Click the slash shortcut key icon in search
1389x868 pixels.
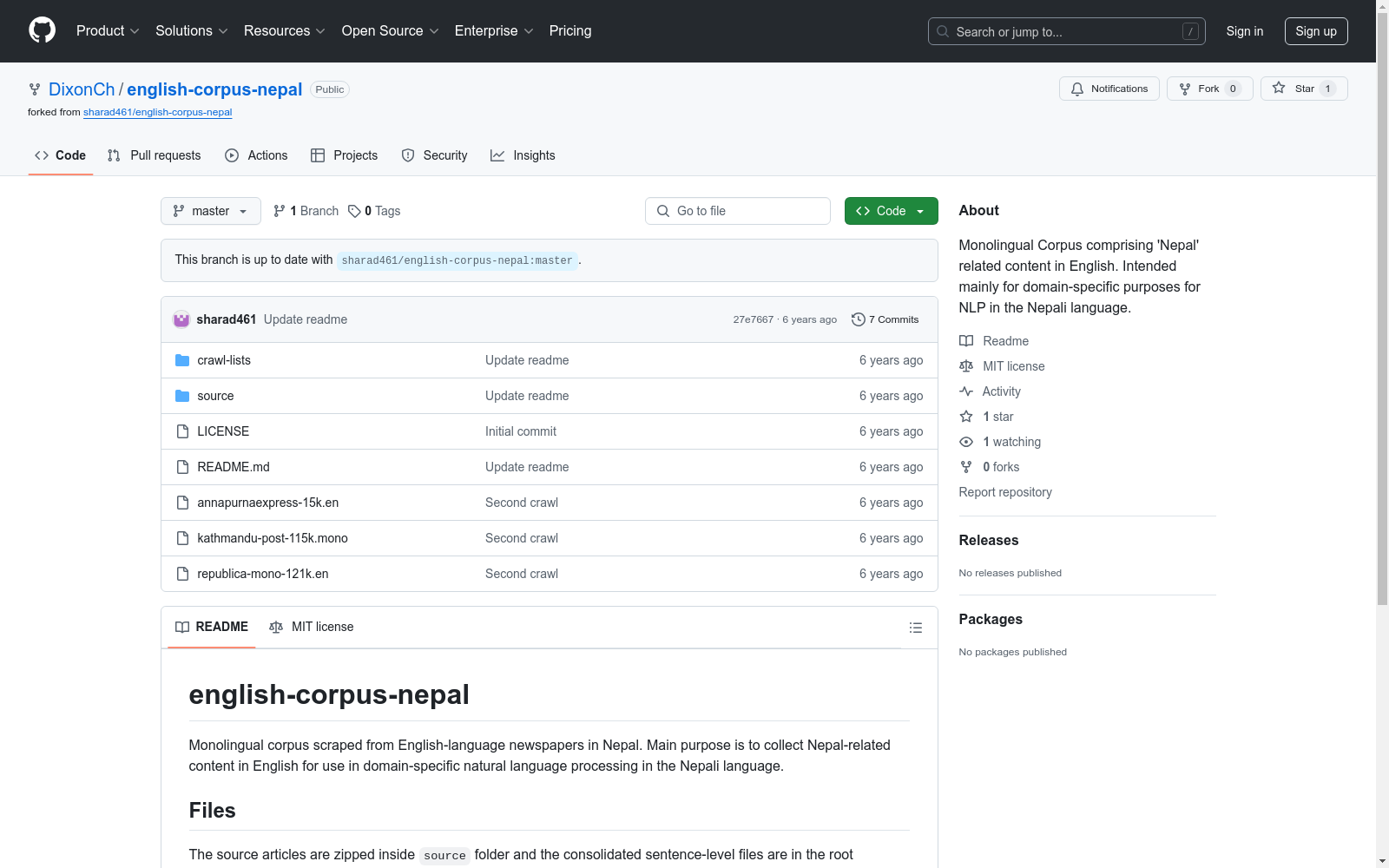1190,31
